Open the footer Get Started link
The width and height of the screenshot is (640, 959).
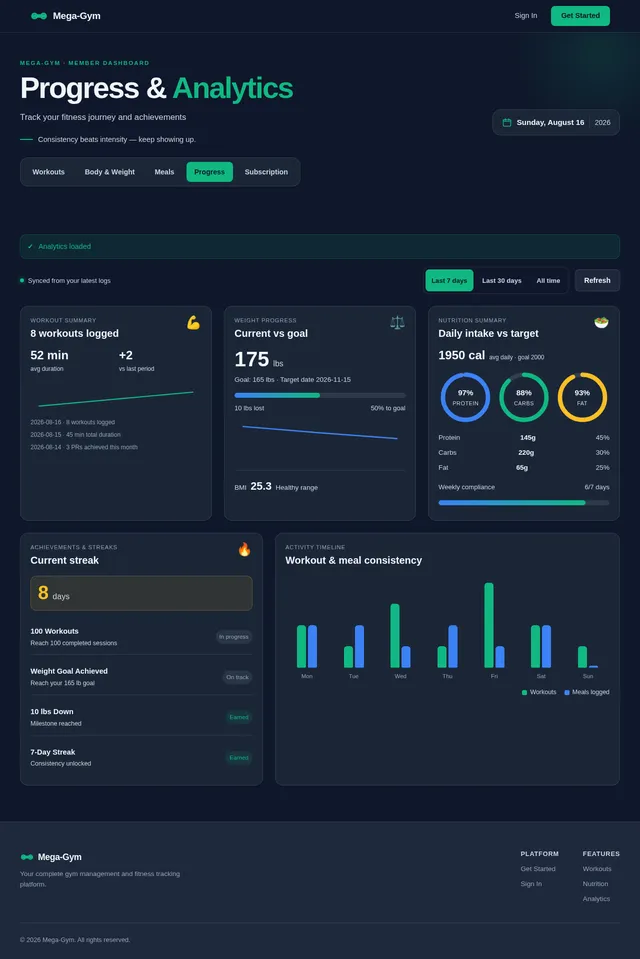tap(538, 868)
